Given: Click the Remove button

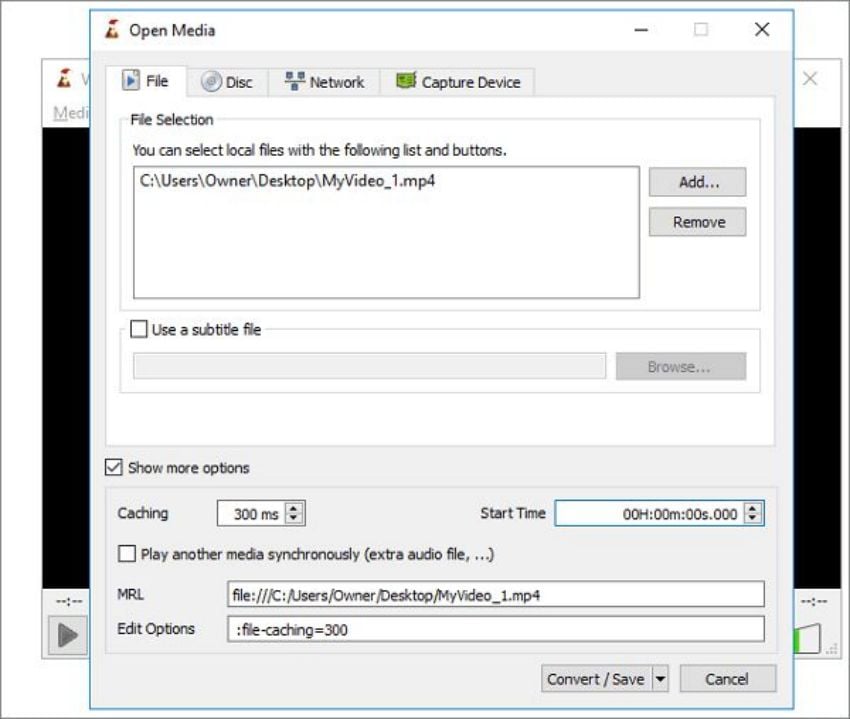Looking at the screenshot, I should click(697, 222).
